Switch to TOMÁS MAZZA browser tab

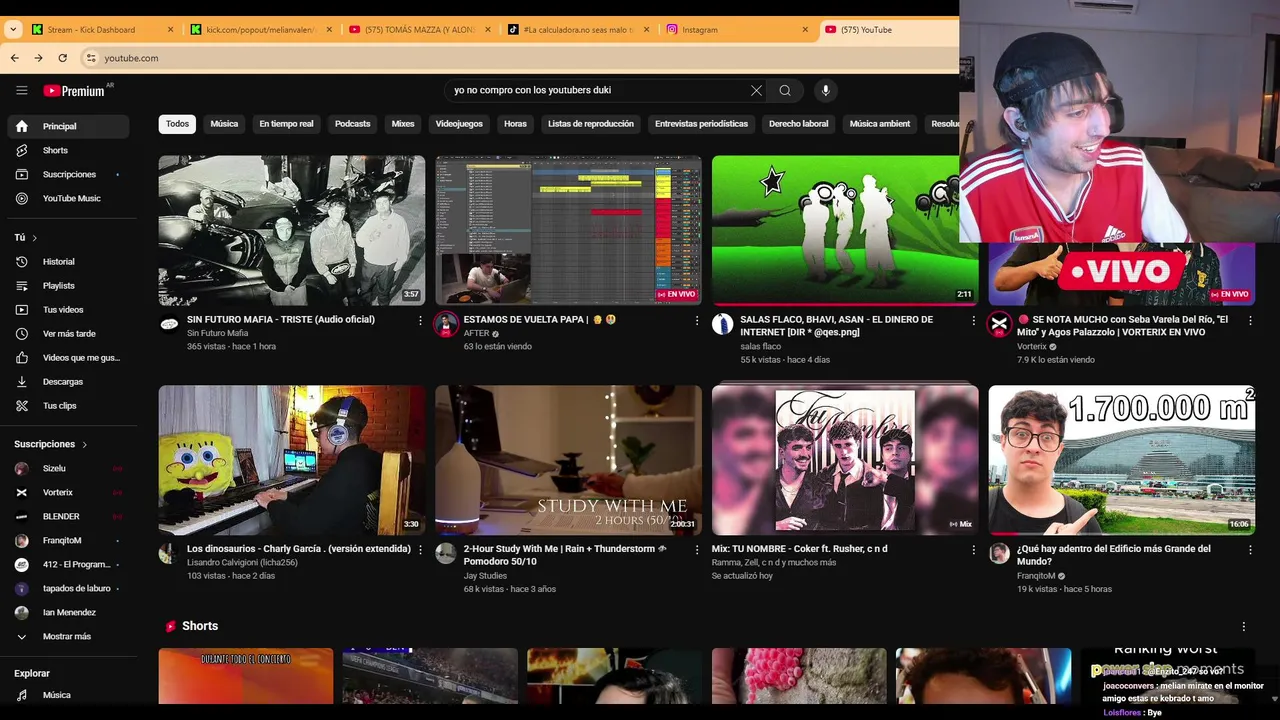420,30
